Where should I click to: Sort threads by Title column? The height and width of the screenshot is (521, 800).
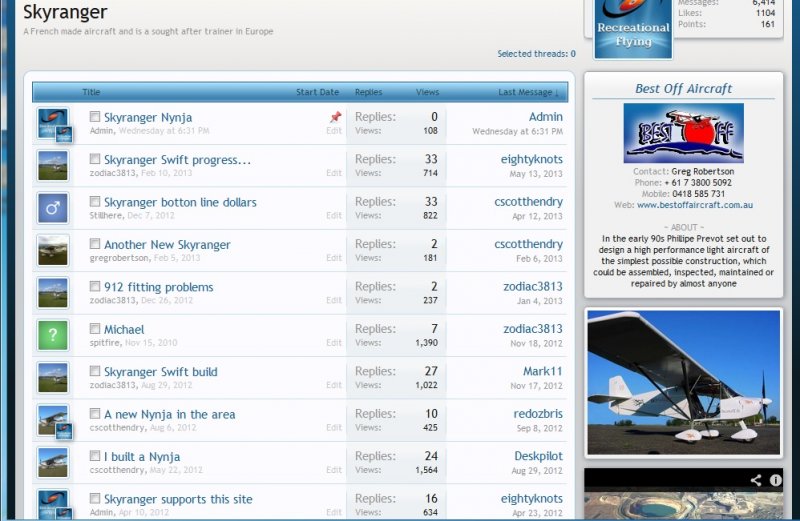coord(91,92)
